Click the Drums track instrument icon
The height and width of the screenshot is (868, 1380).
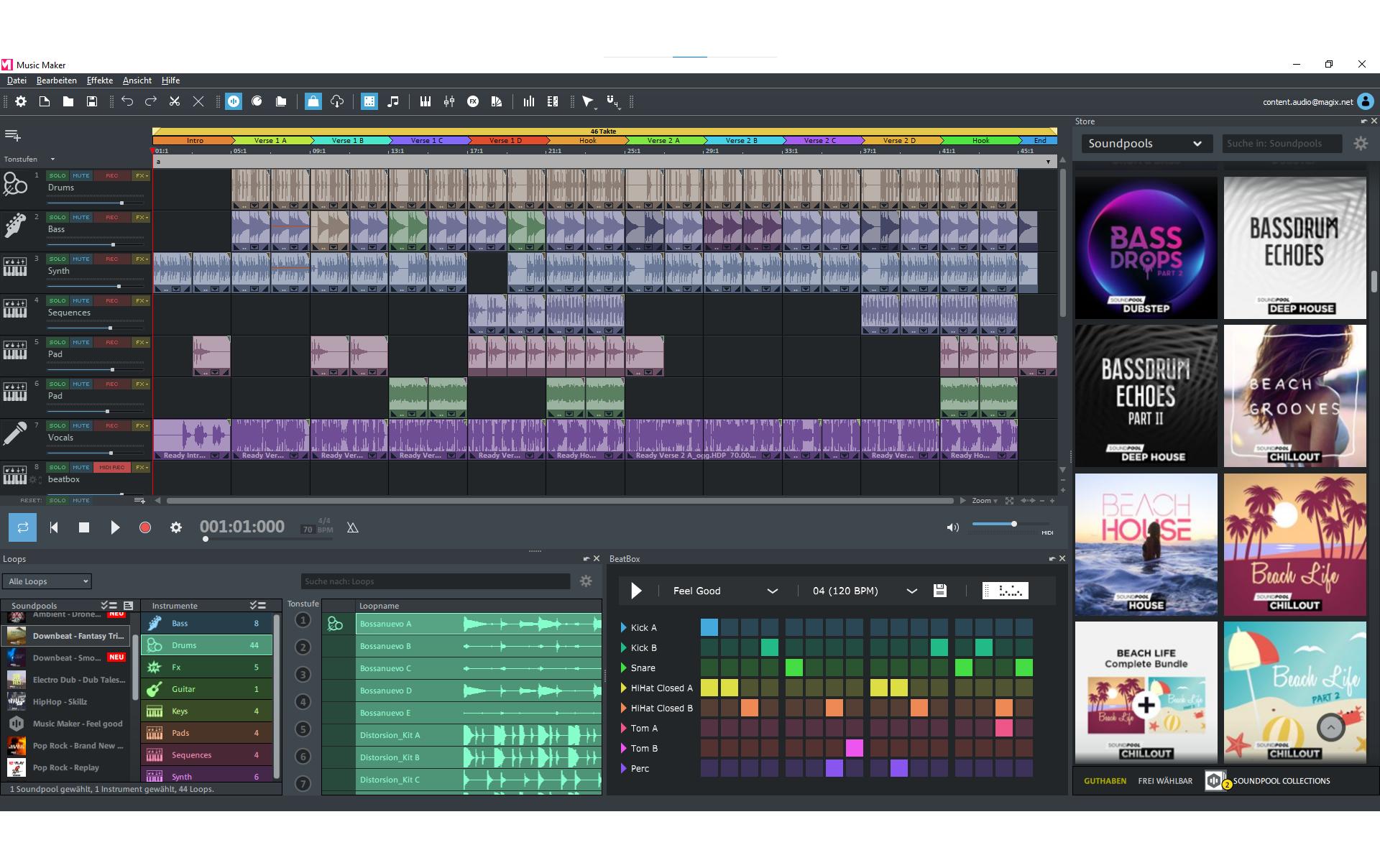pos(15,185)
